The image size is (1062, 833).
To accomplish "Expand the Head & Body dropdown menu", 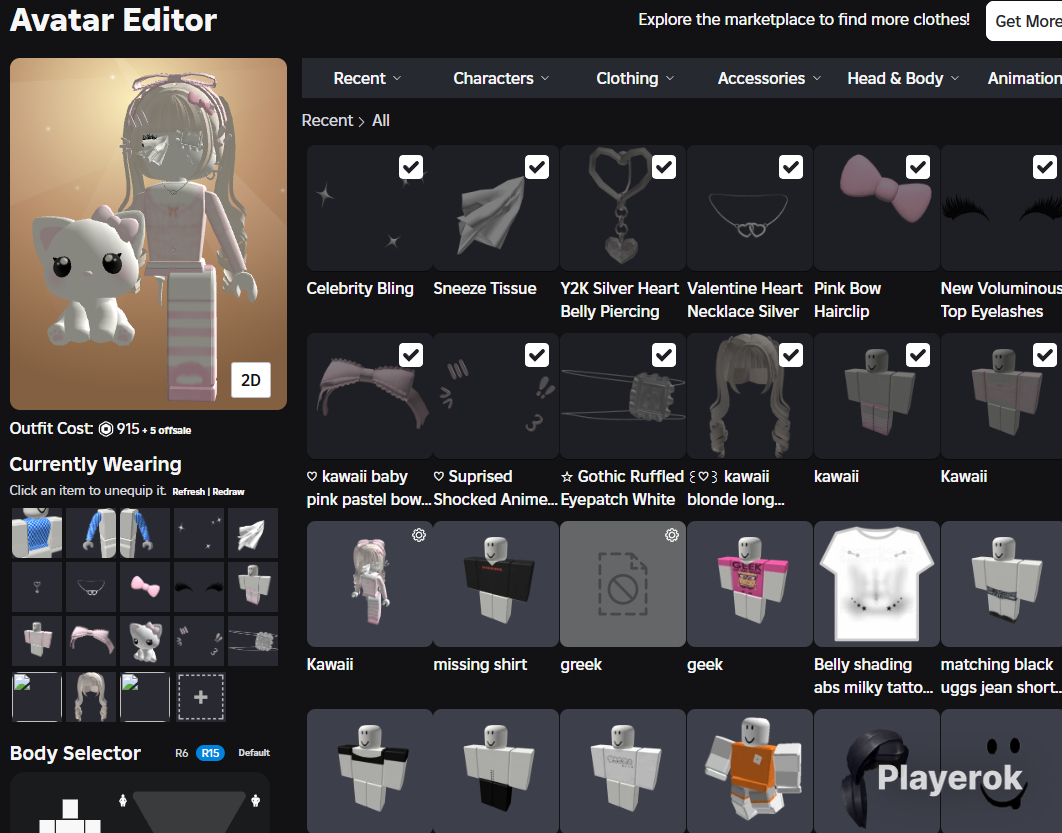I will point(904,79).
